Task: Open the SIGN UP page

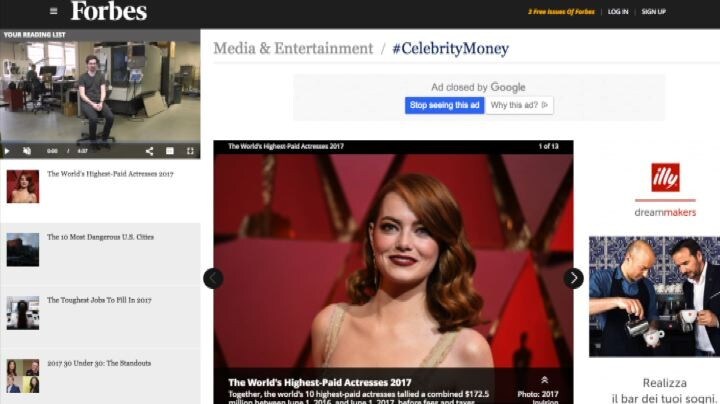Action: click(653, 12)
